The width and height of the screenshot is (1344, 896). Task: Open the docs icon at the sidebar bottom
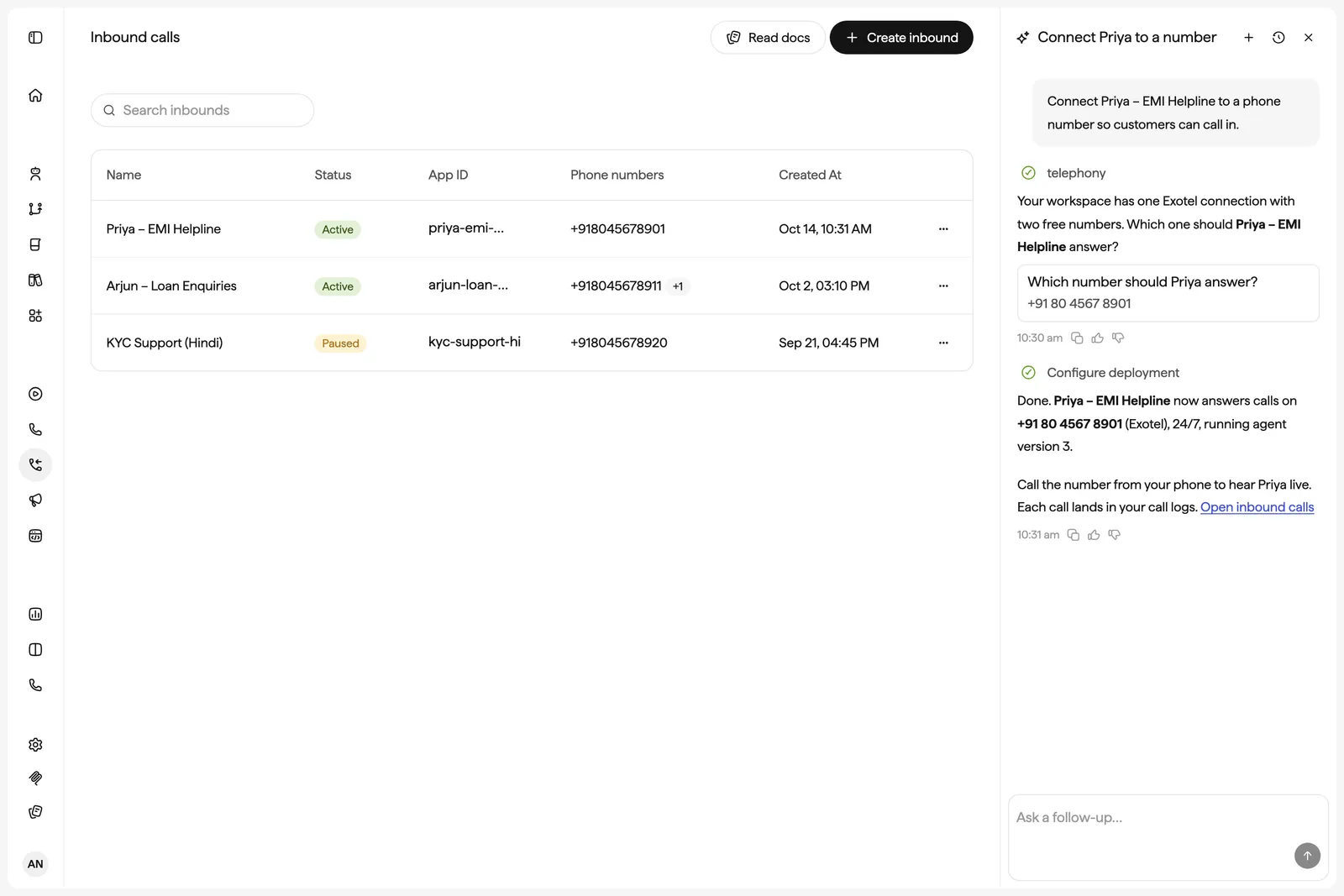35,812
